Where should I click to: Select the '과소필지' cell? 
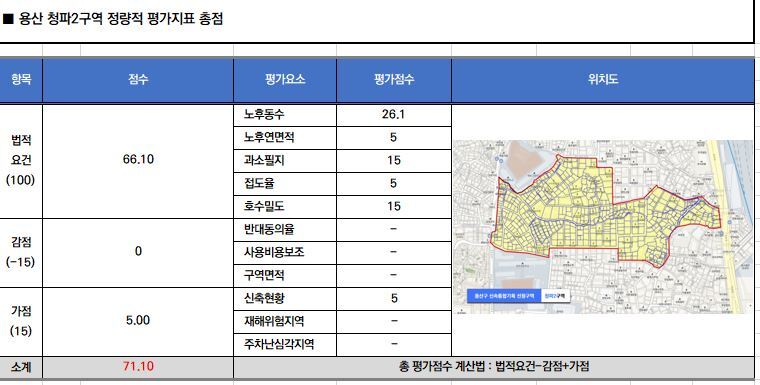point(285,161)
